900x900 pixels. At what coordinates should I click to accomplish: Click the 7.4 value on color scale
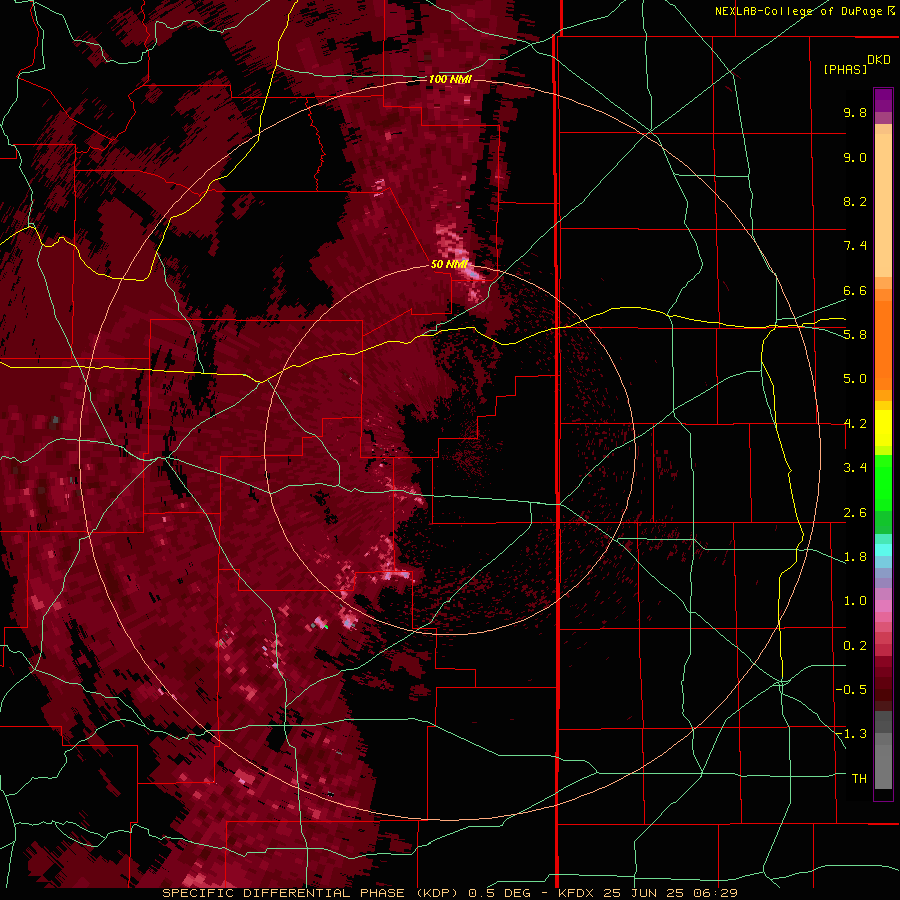coord(855,246)
